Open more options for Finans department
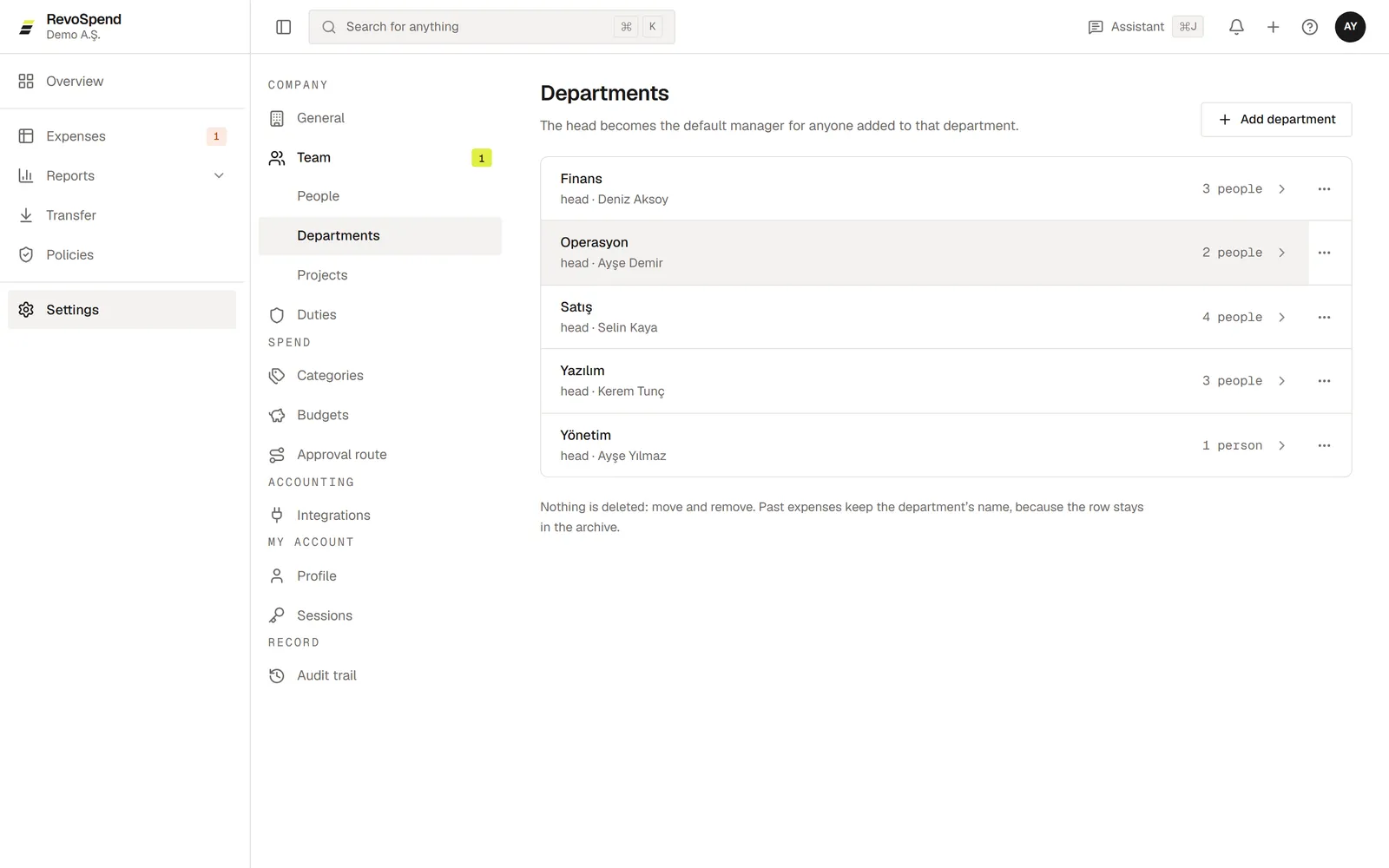 click(1324, 189)
